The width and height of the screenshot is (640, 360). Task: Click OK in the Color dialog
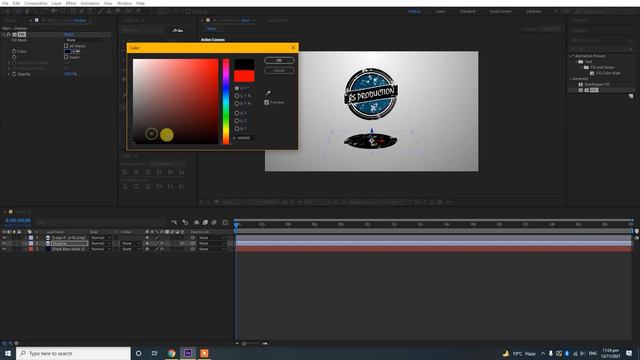[279, 60]
